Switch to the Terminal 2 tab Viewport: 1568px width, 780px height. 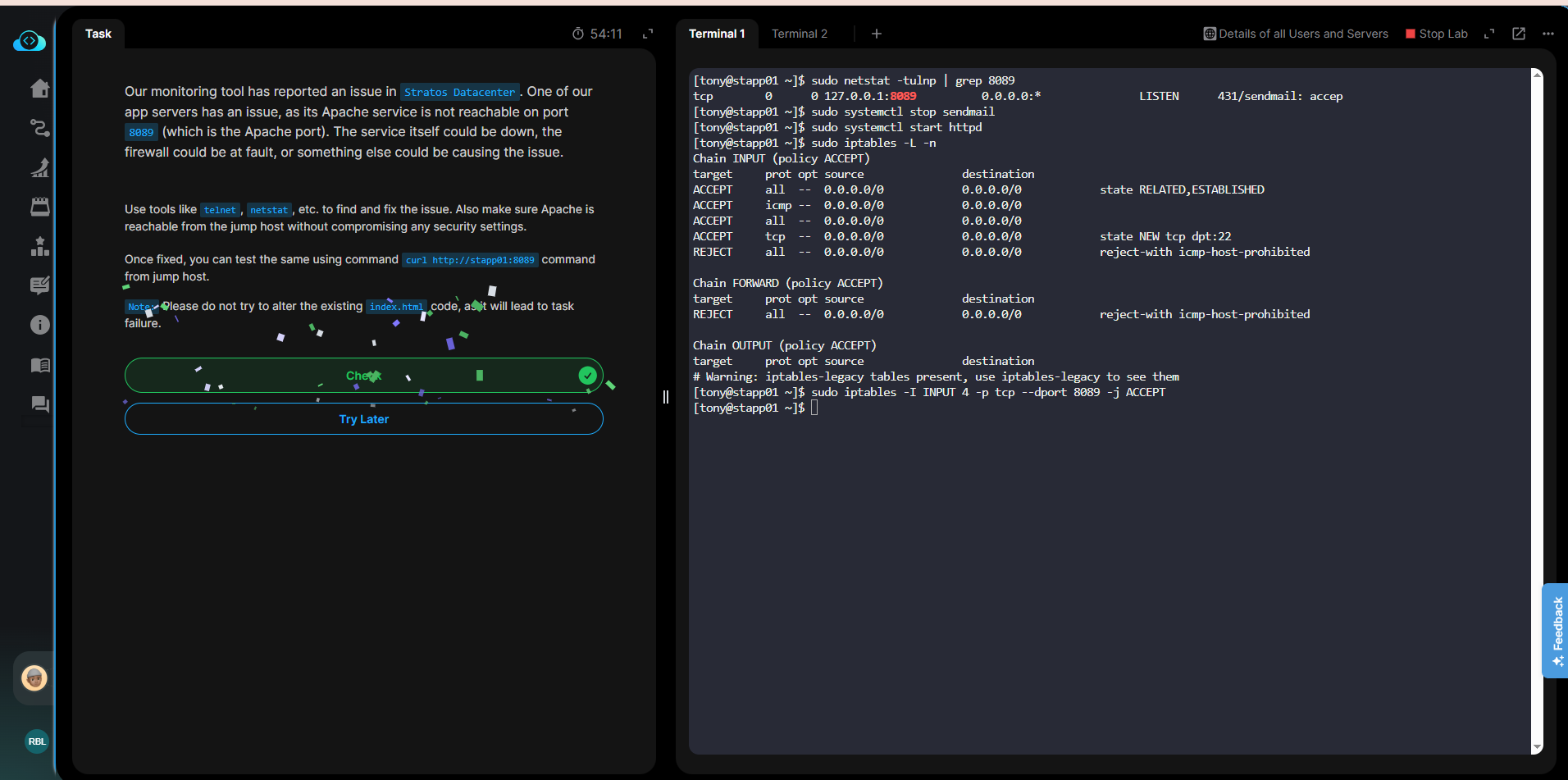tap(799, 34)
